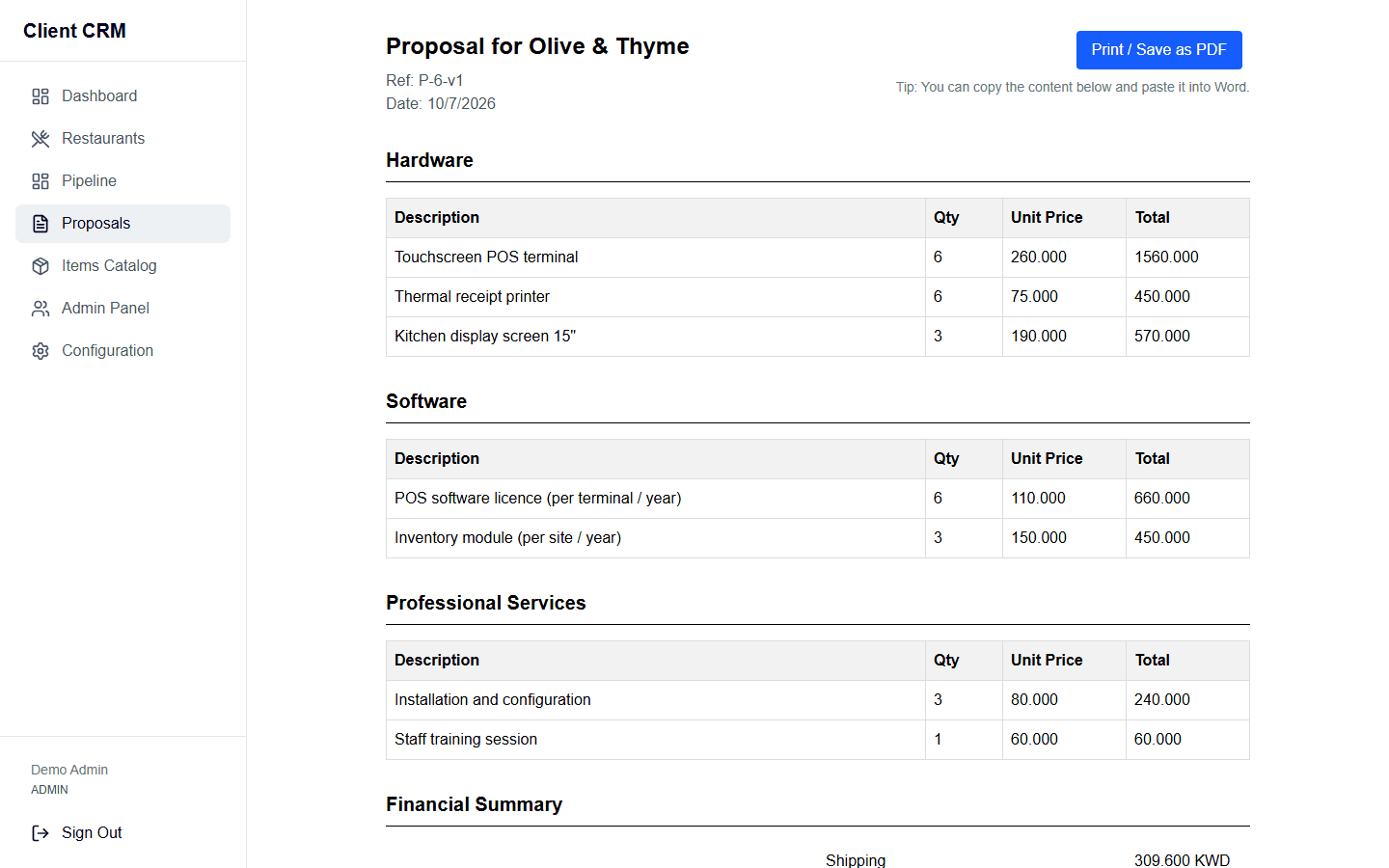Go to Restaurants section
Viewport: 1389px width, 868px height.
click(x=123, y=139)
